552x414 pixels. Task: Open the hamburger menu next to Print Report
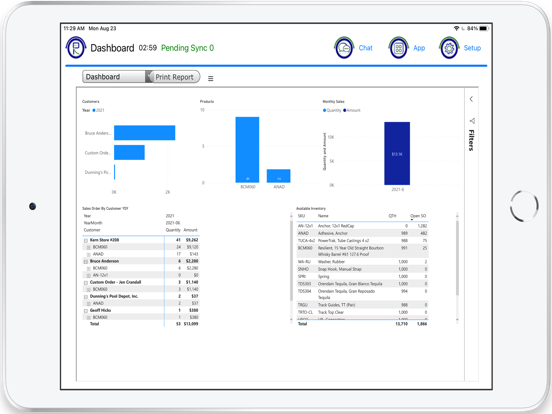click(211, 78)
